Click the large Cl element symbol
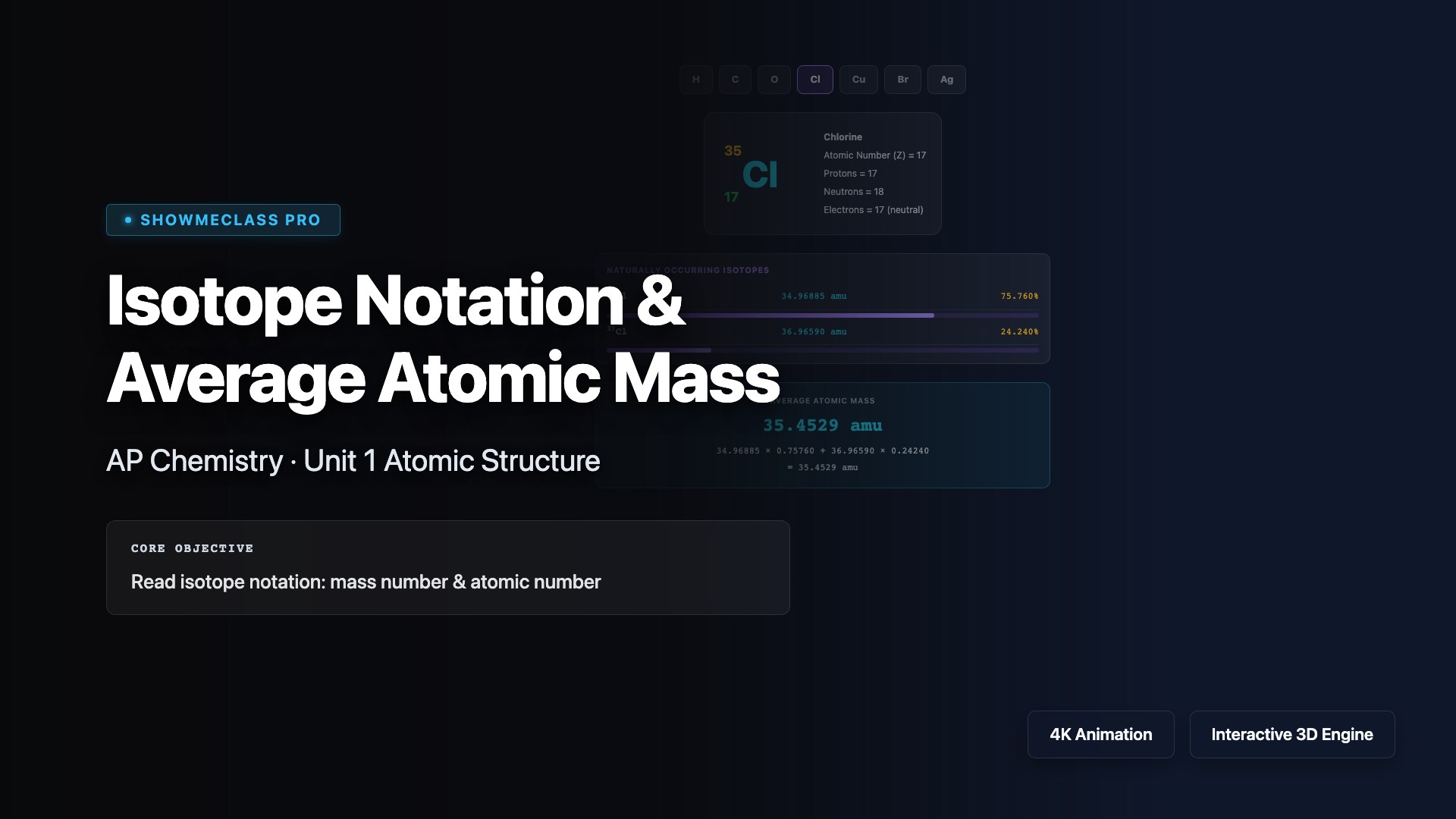The image size is (1456, 819). tap(760, 174)
